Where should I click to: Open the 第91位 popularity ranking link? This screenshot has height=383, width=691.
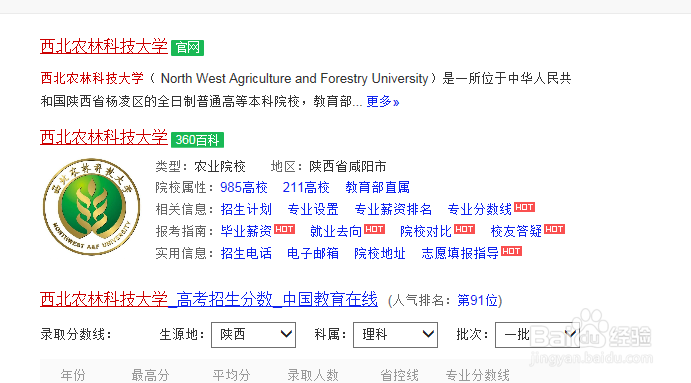tap(479, 301)
